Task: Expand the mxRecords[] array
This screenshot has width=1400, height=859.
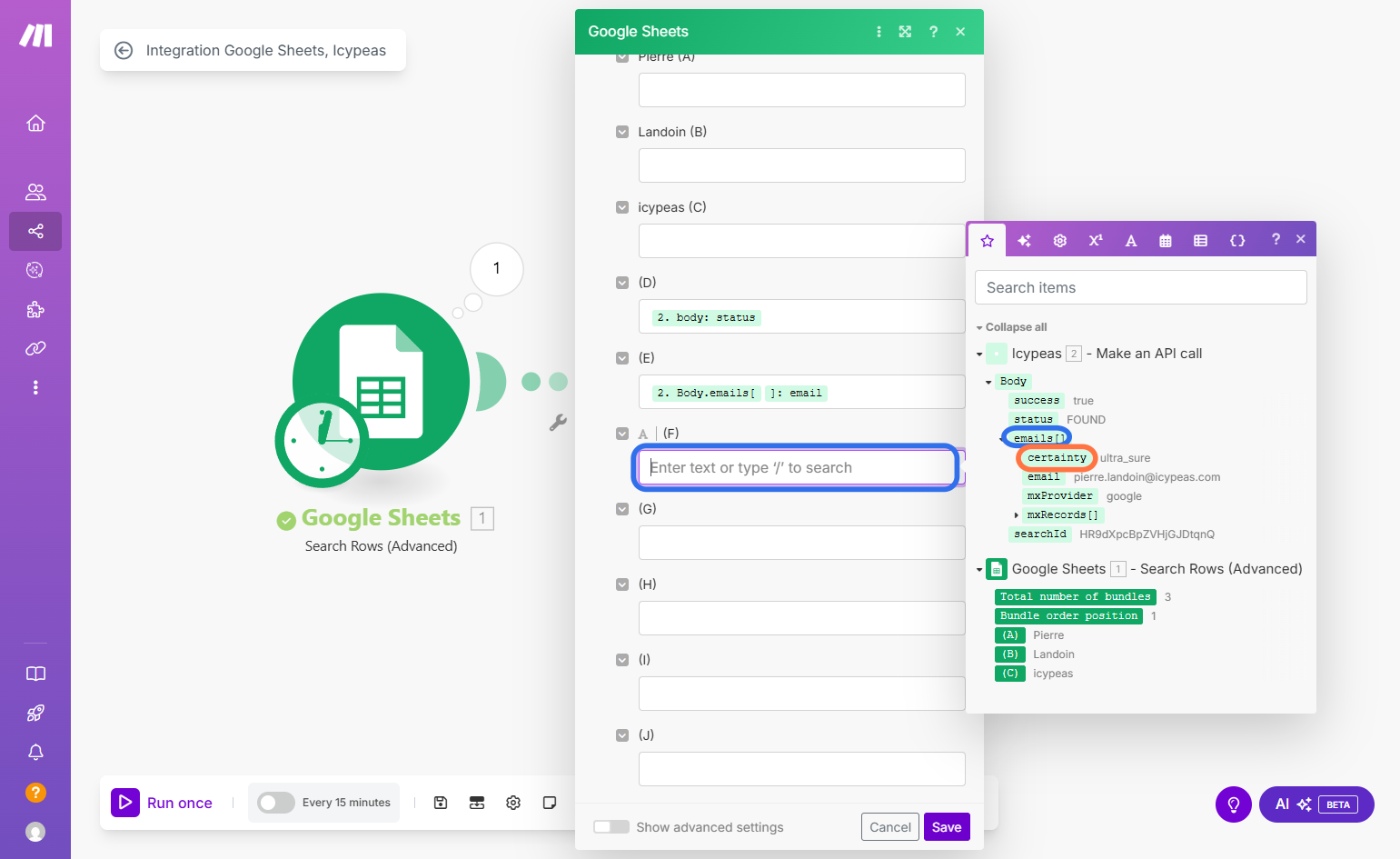Action: pos(1017,515)
